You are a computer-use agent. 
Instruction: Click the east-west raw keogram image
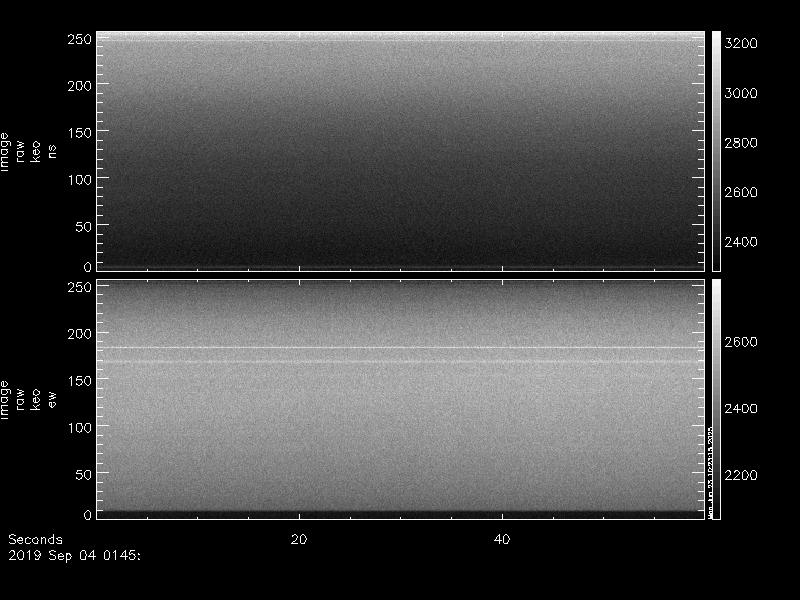coord(401,399)
